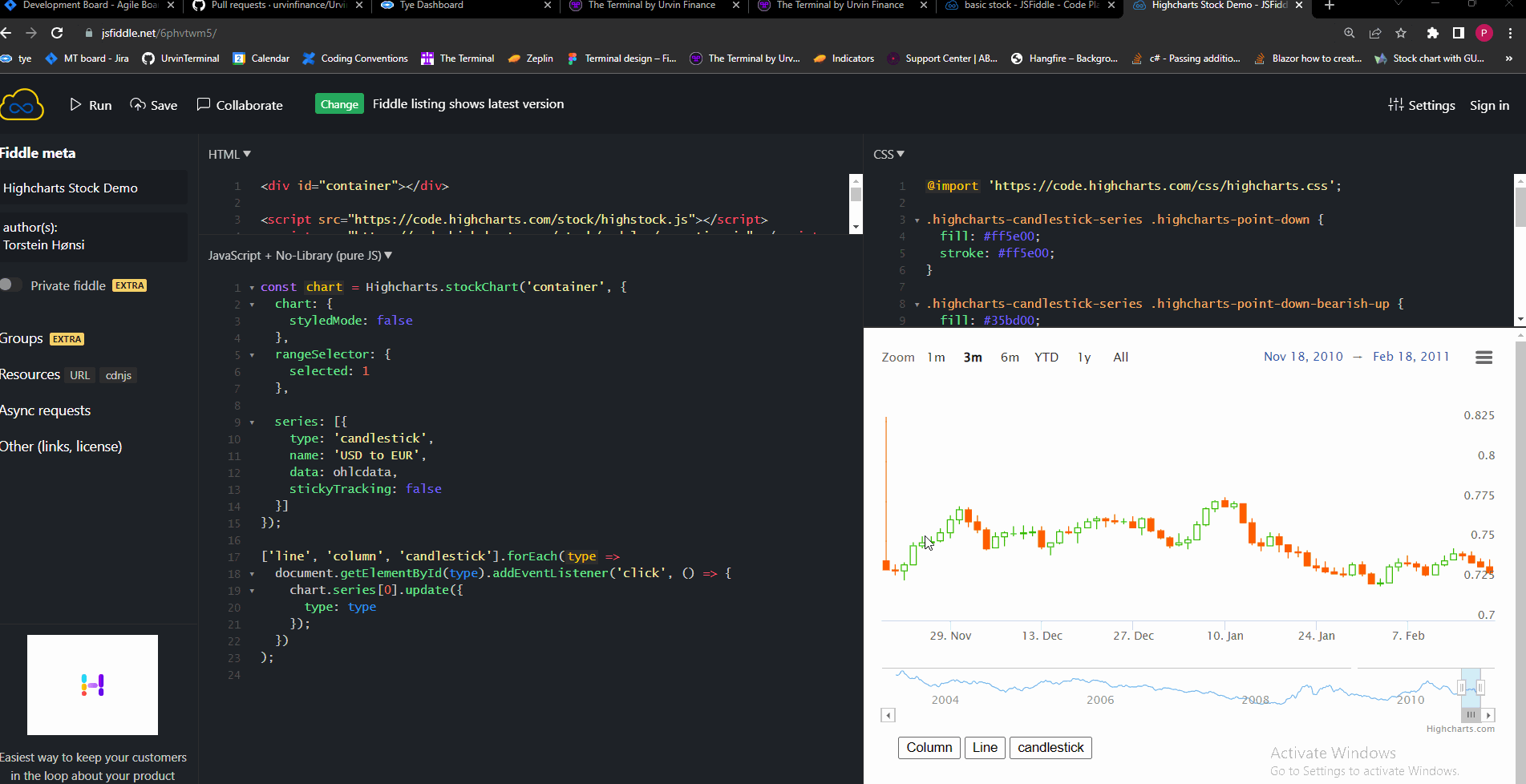Enable the Private fiddle toggle

[x=11, y=284]
